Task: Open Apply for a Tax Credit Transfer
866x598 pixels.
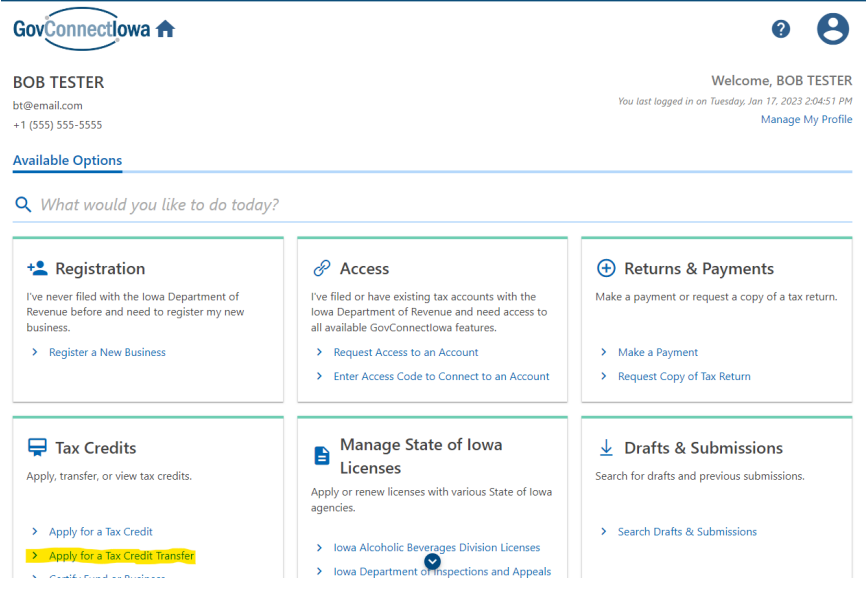Action: tap(121, 555)
